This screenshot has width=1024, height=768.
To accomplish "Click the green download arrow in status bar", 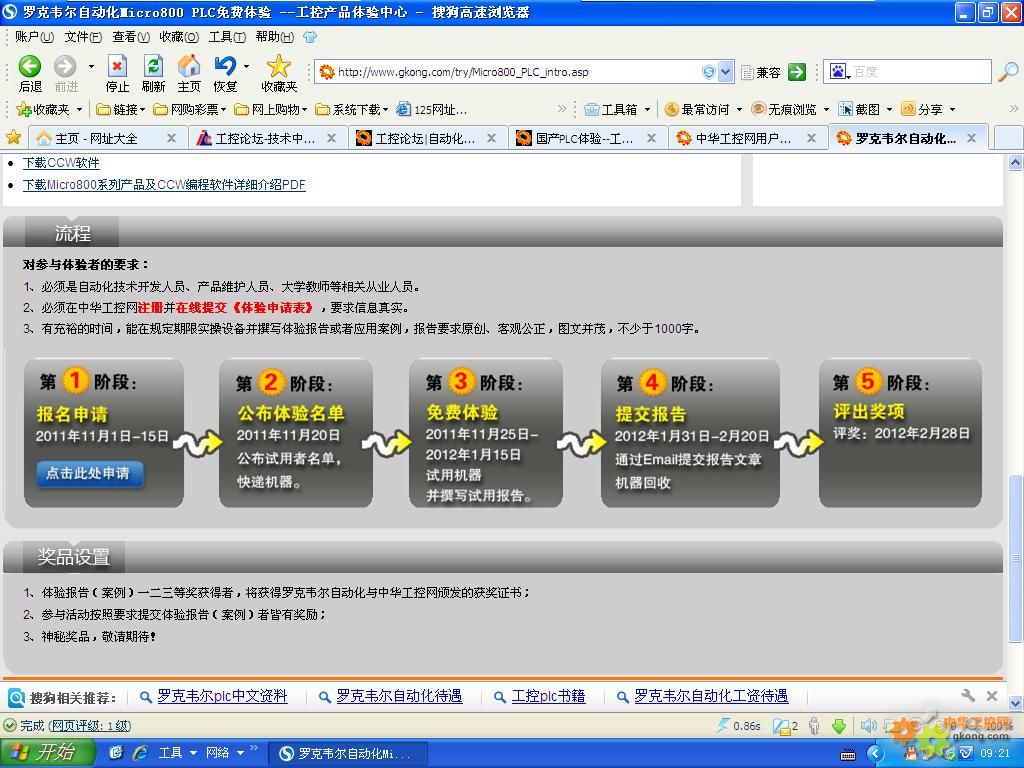I will pos(839,725).
